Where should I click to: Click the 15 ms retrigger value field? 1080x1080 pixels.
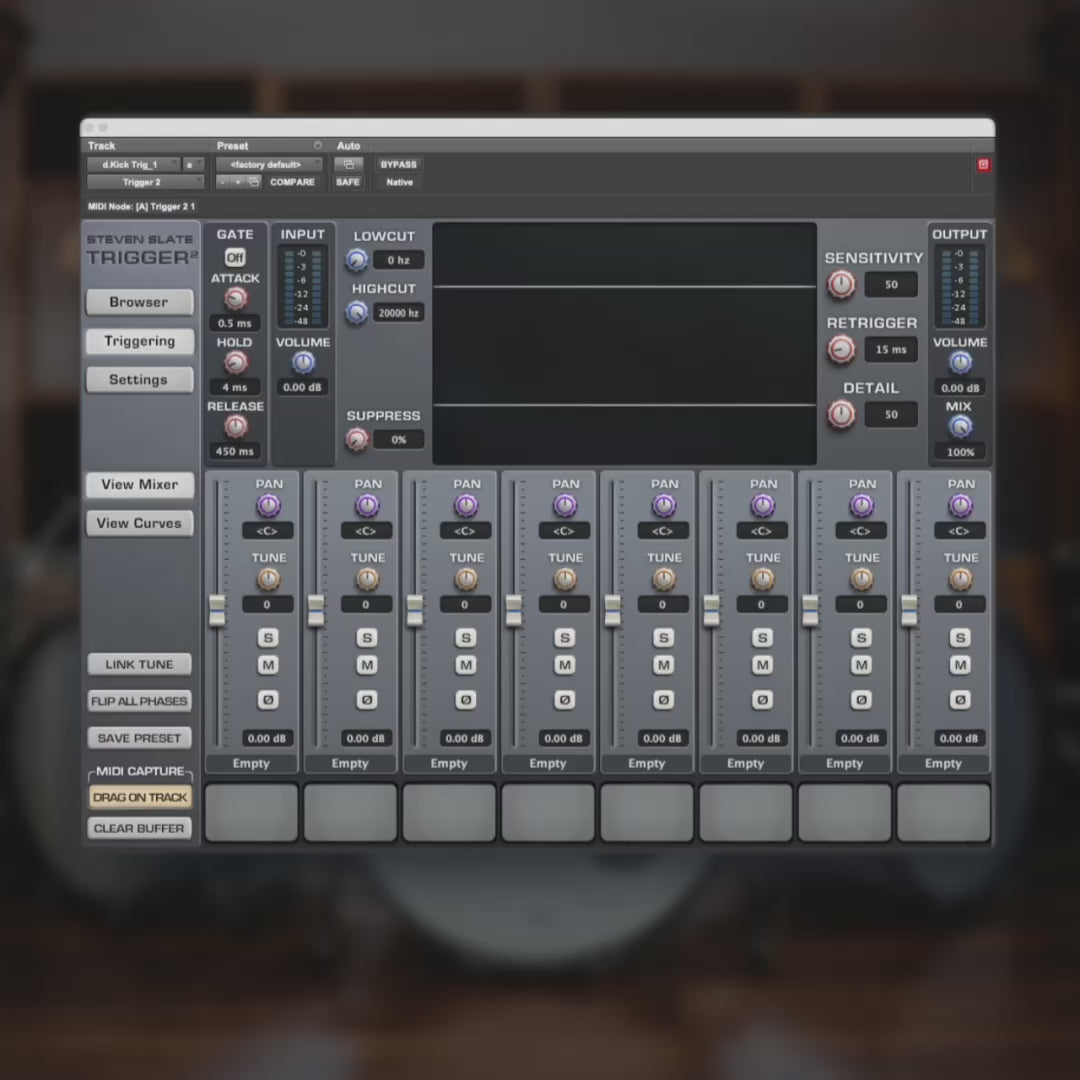891,349
